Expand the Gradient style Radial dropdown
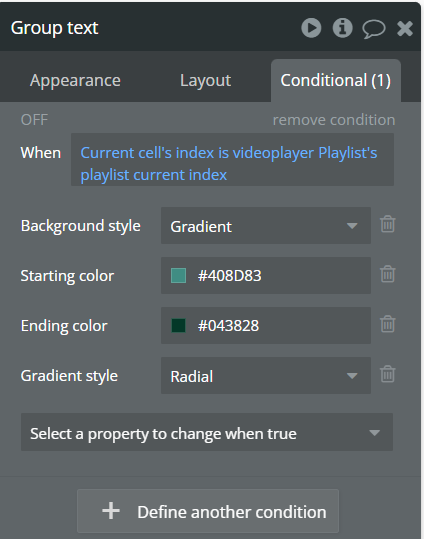Image resolution: width=424 pixels, height=539 pixels. (x=266, y=375)
